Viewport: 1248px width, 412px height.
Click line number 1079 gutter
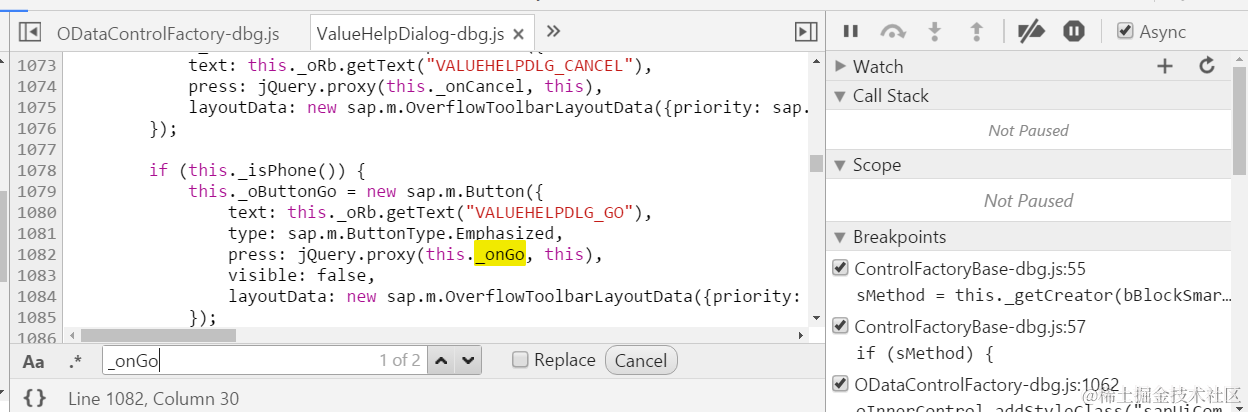coord(35,191)
